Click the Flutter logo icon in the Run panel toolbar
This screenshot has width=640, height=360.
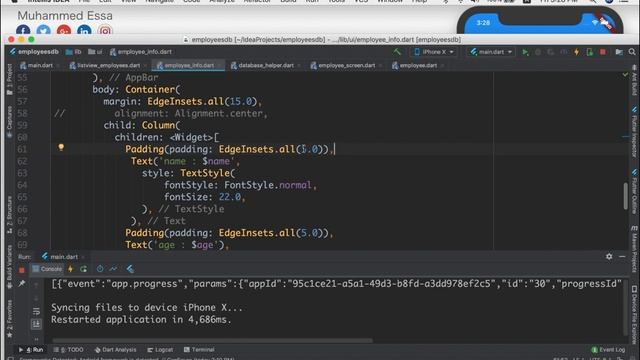(x=130, y=269)
